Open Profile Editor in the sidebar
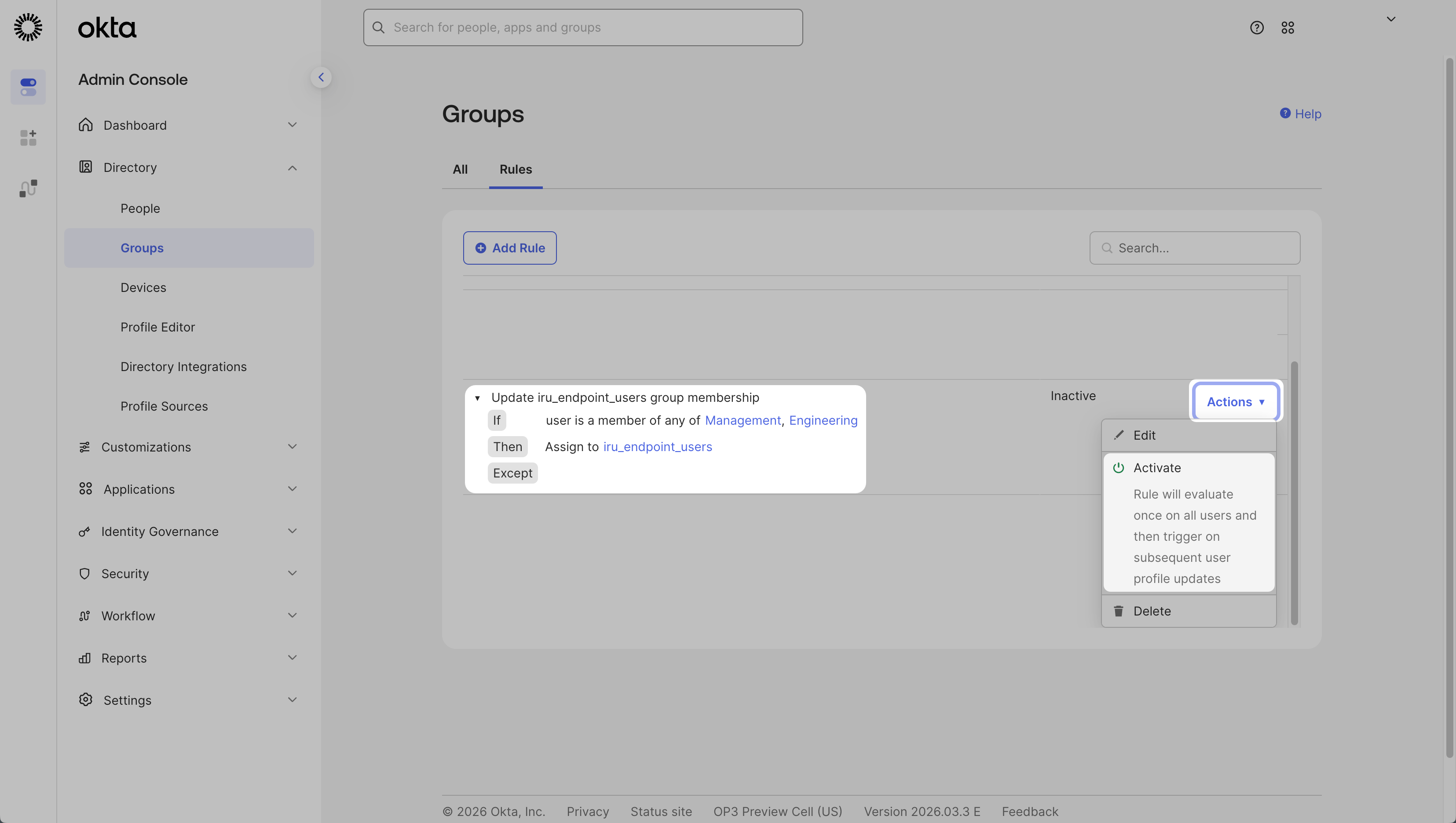This screenshot has height=823, width=1456. click(157, 327)
